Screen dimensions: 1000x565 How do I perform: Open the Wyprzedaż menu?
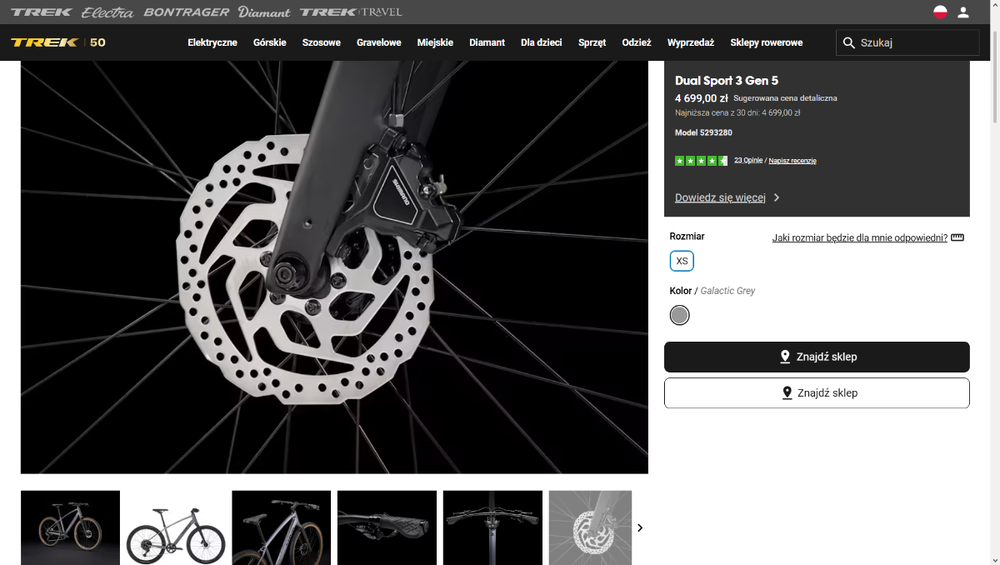click(691, 43)
